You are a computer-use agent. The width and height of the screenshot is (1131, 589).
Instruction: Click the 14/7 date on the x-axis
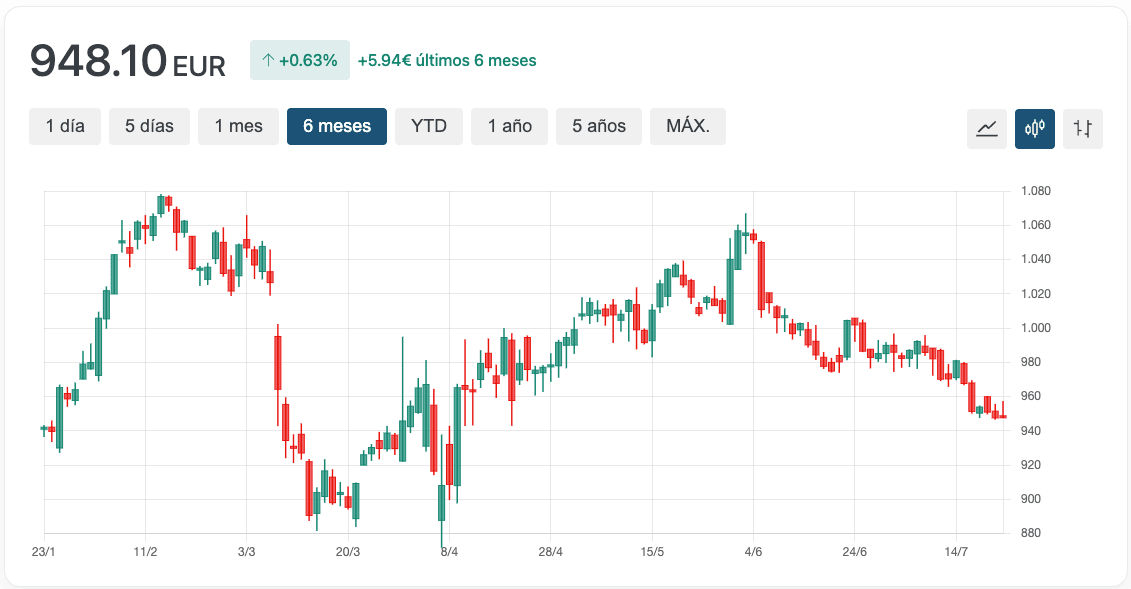pos(956,552)
